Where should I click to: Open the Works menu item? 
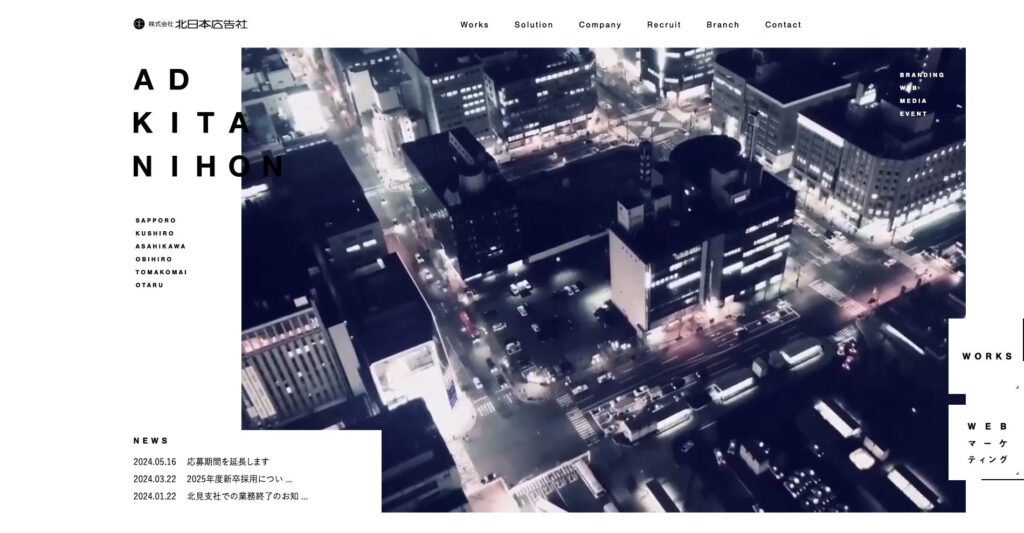pyautogui.click(x=474, y=25)
